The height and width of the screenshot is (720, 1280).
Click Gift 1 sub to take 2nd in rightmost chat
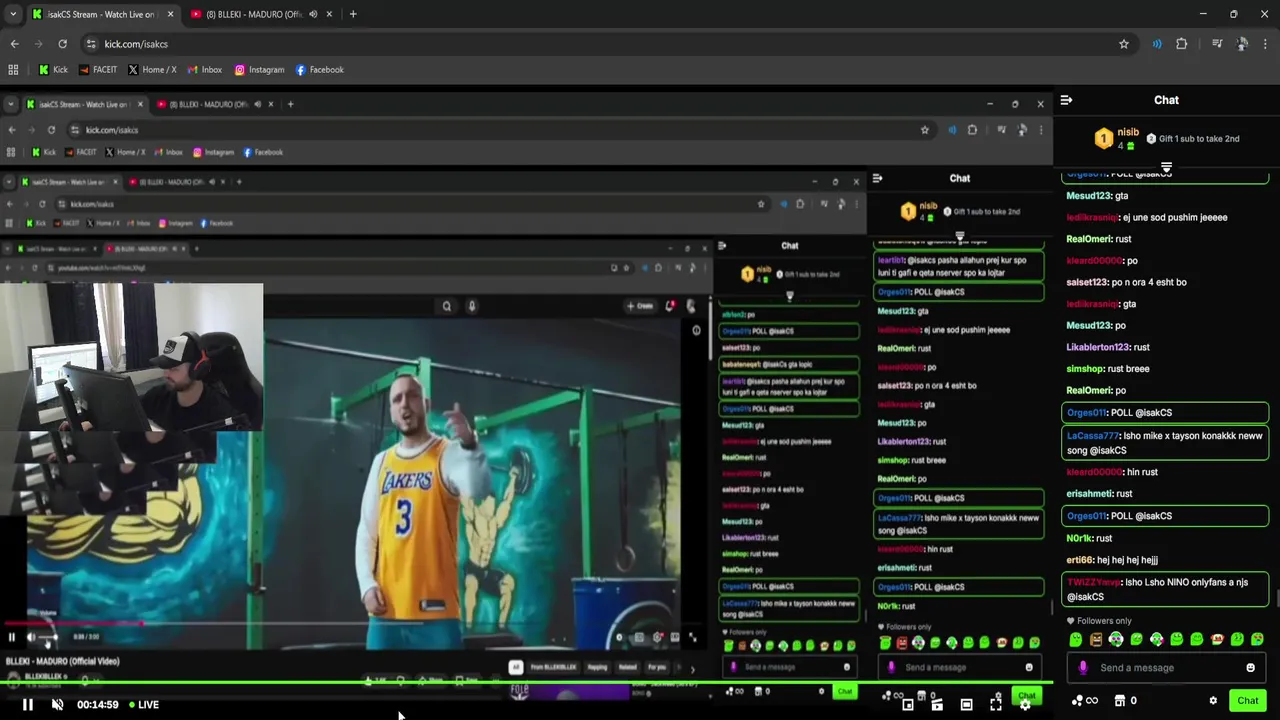(x=1192, y=139)
